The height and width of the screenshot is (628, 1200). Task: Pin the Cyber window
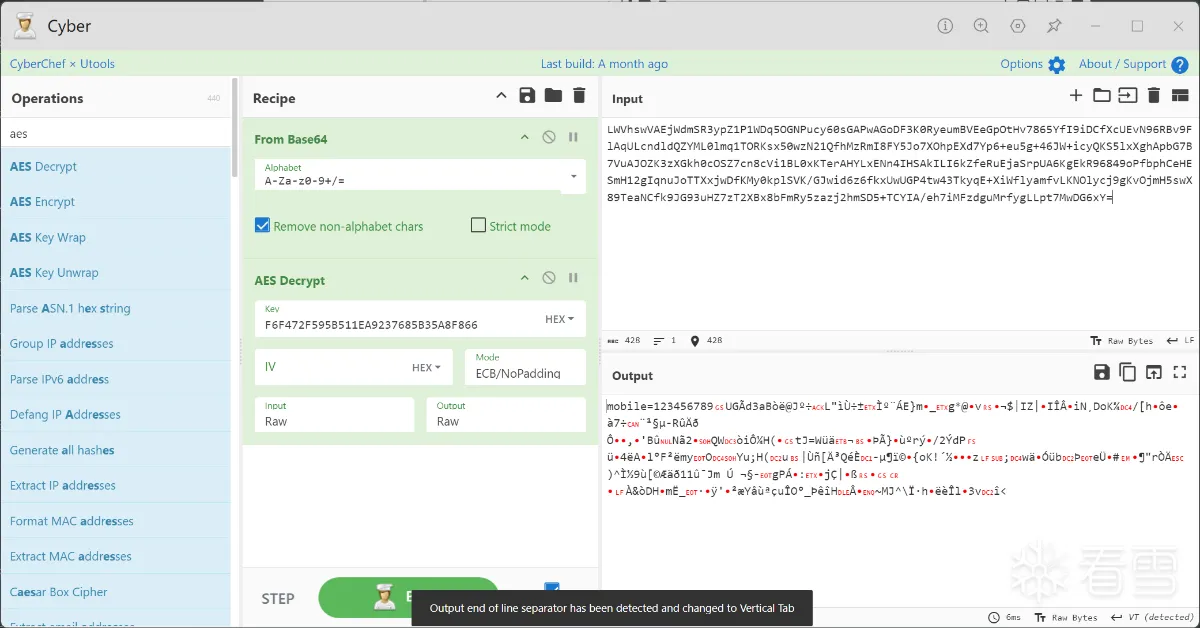1054,26
